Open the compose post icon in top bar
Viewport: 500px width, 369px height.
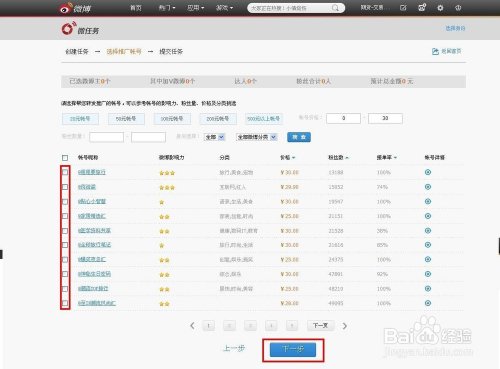coord(403,8)
